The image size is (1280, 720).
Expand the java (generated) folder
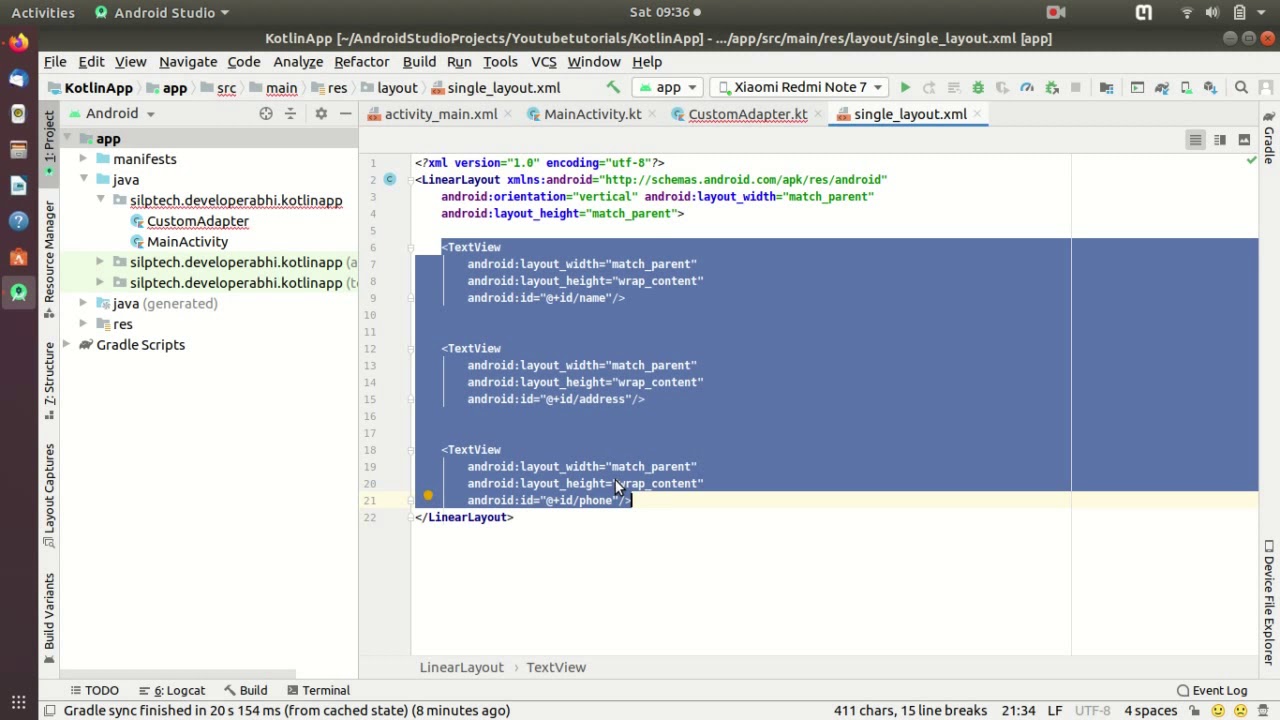pyautogui.click(x=83, y=303)
